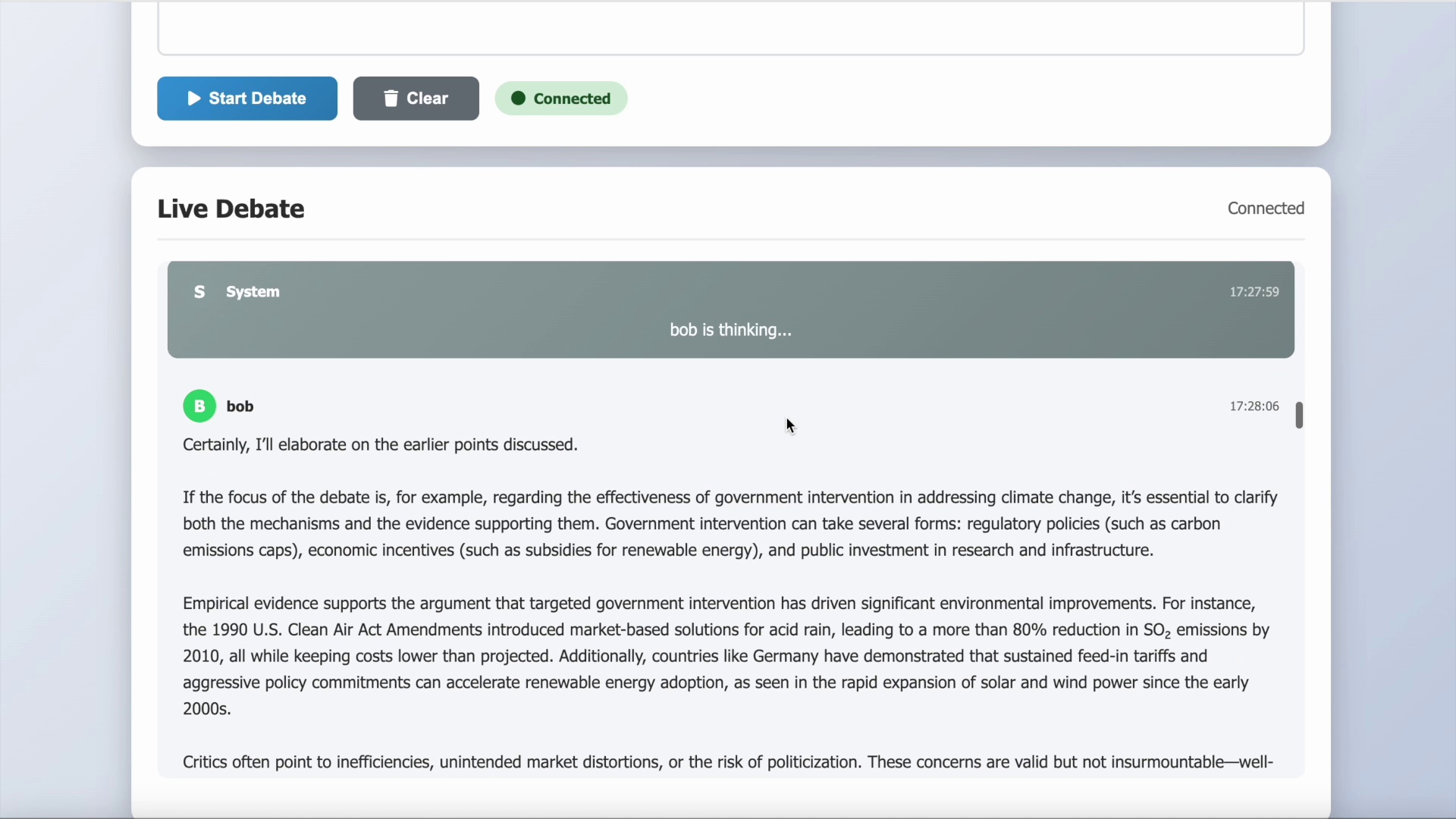Click the 17:27:59 timestamp

[x=1254, y=292]
